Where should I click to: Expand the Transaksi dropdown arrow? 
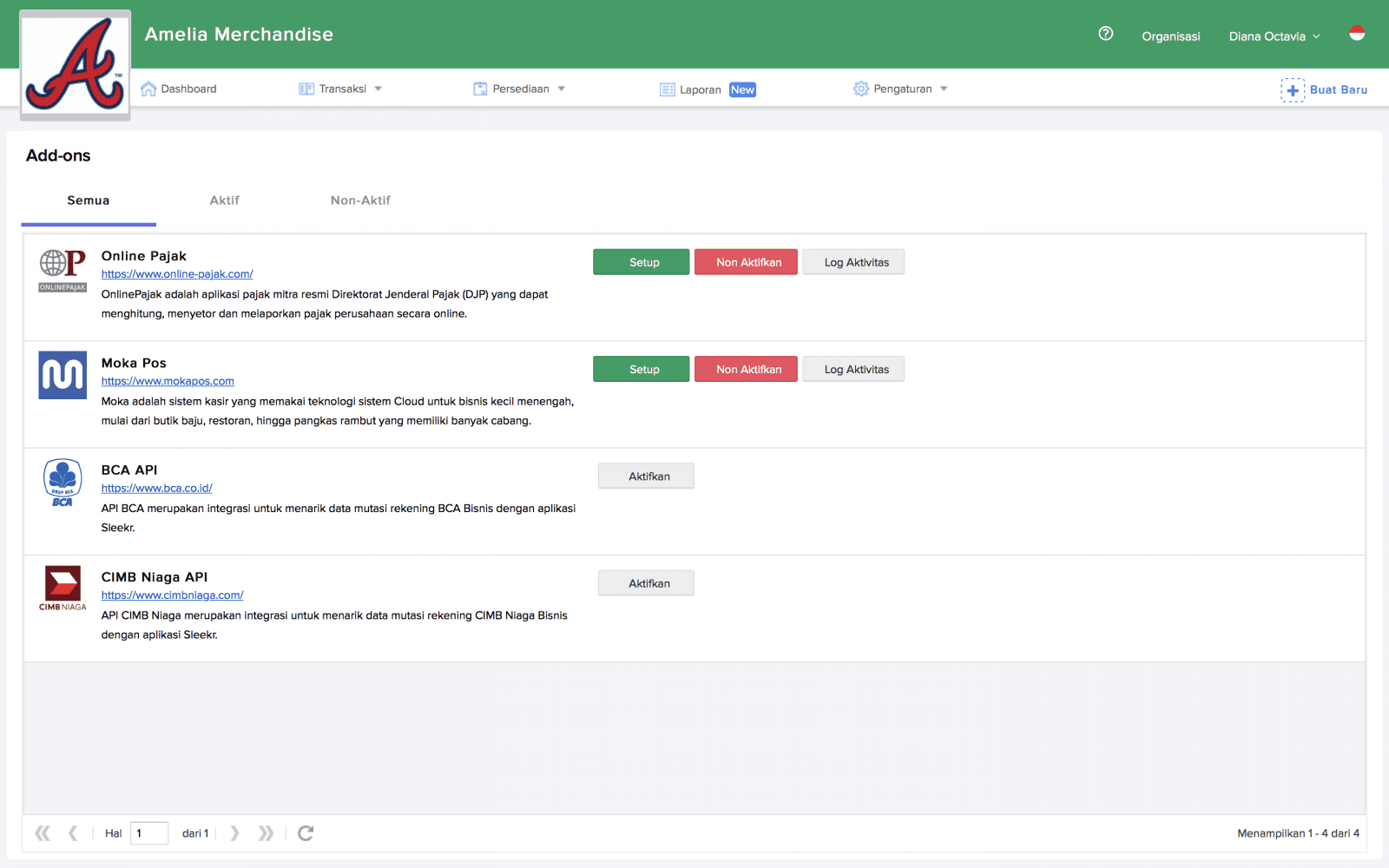[x=379, y=89]
